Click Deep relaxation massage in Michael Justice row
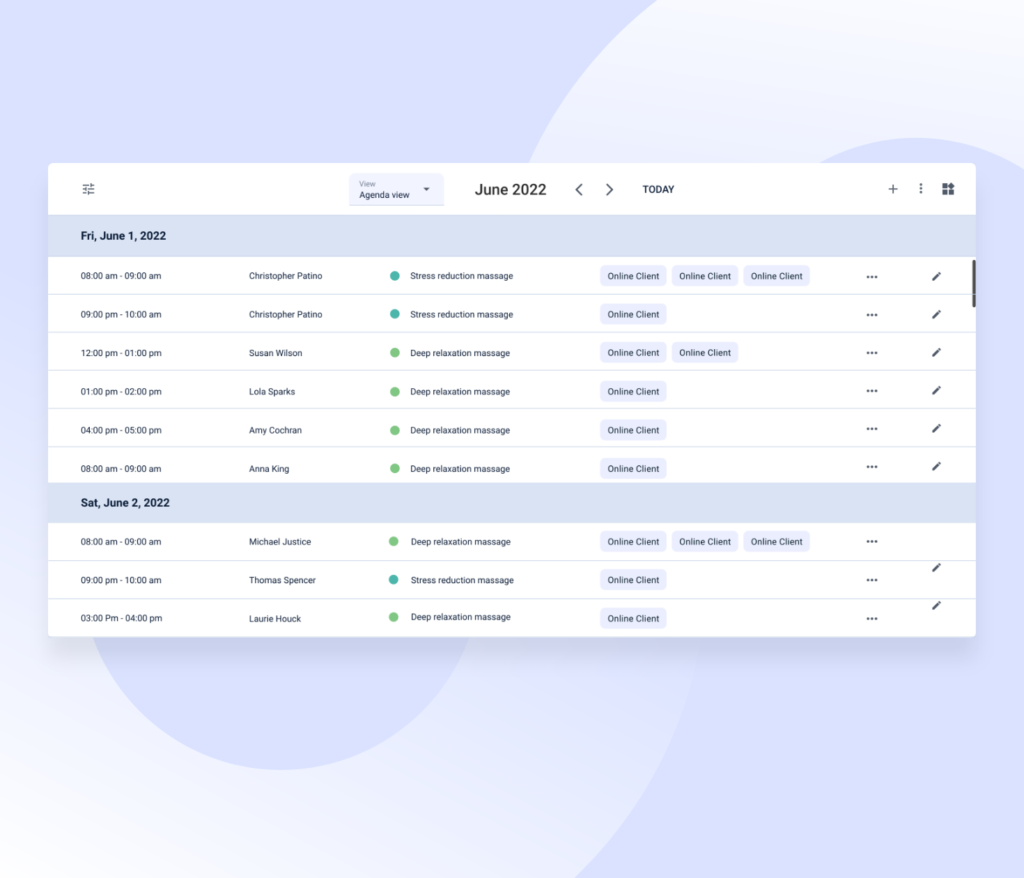1024x878 pixels. pyautogui.click(x=460, y=542)
